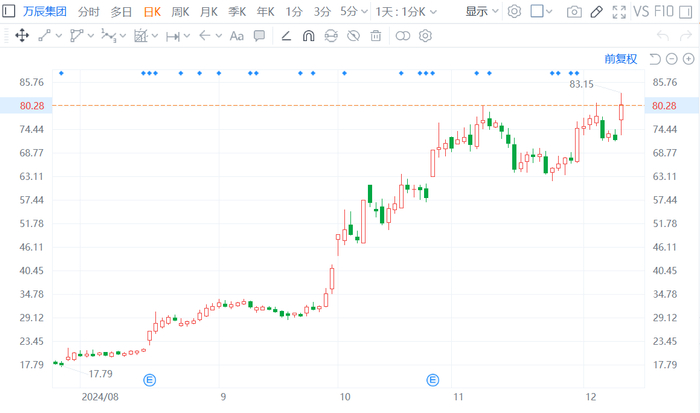700x413 pixels.
Task: Switch to the 分时 intraday tab
Action: (89, 12)
